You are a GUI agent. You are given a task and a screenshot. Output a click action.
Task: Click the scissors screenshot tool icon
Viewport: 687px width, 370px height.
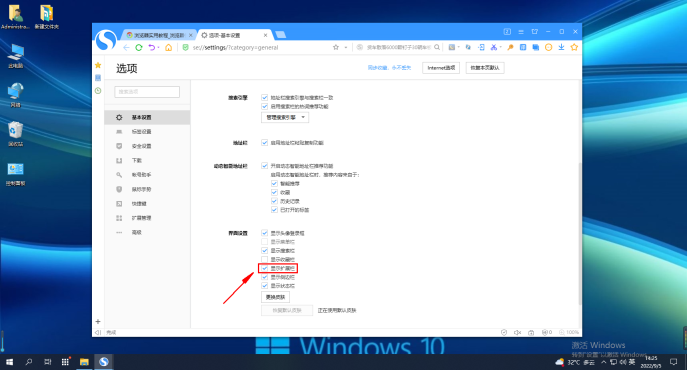[494, 47]
